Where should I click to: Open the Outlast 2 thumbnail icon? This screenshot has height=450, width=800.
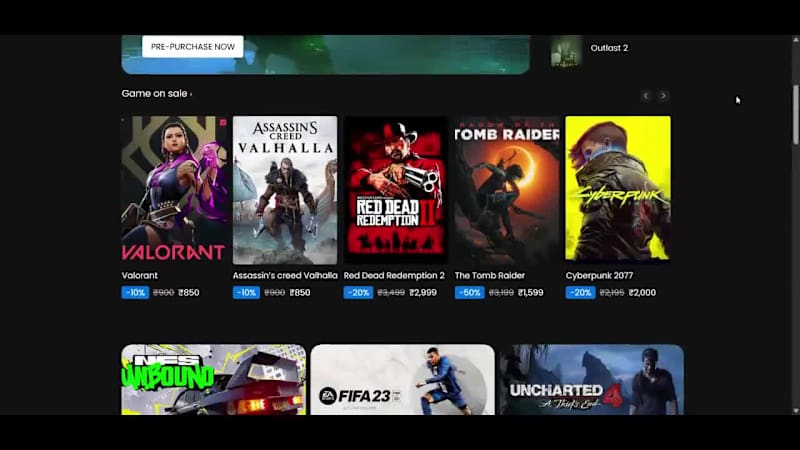point(566,51)
